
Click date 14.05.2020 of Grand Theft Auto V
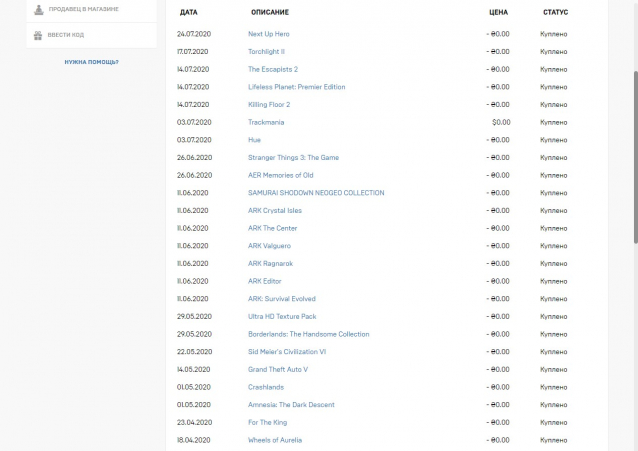point(193,370)
